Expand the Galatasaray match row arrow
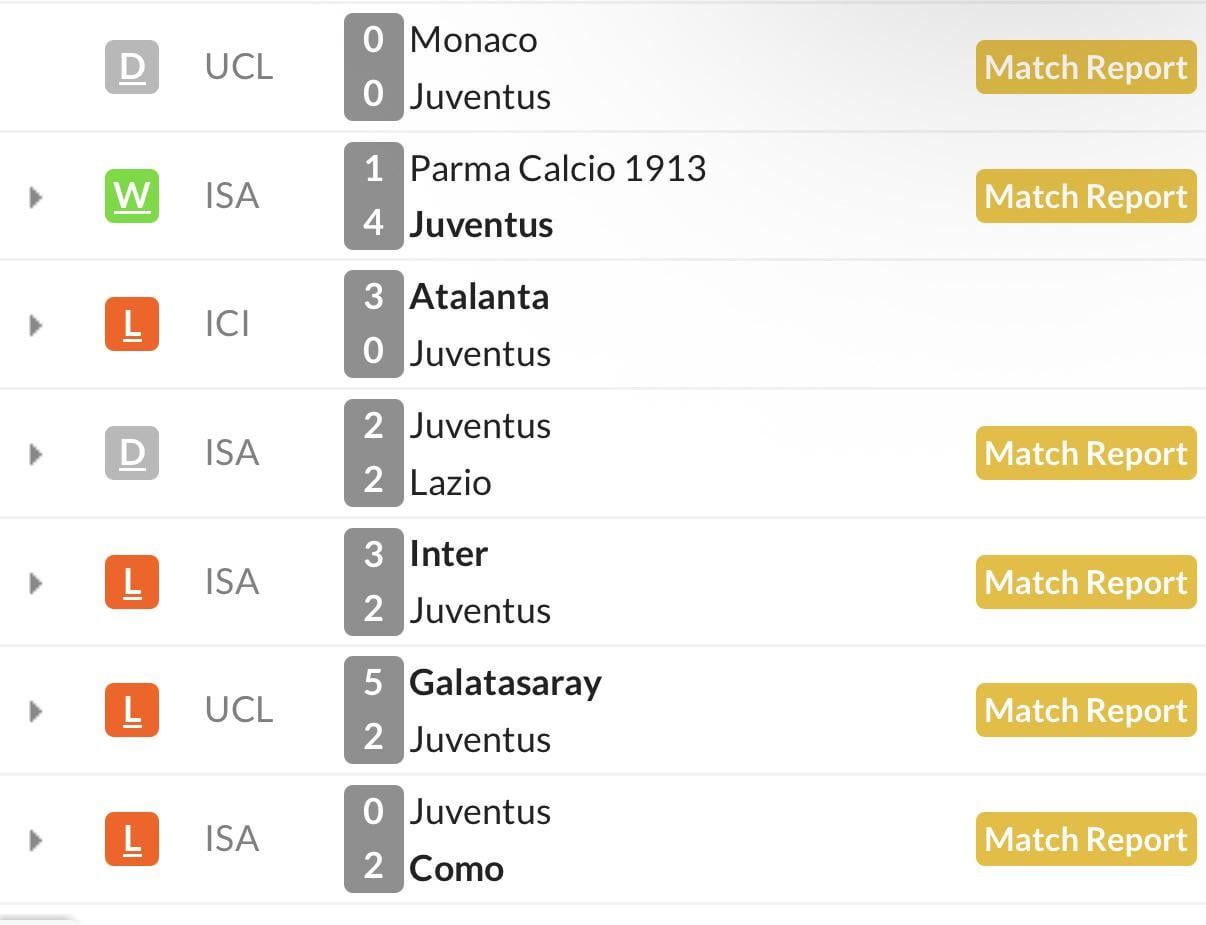The height and width of the screenshot is (925, 1206). coord(36,710)
